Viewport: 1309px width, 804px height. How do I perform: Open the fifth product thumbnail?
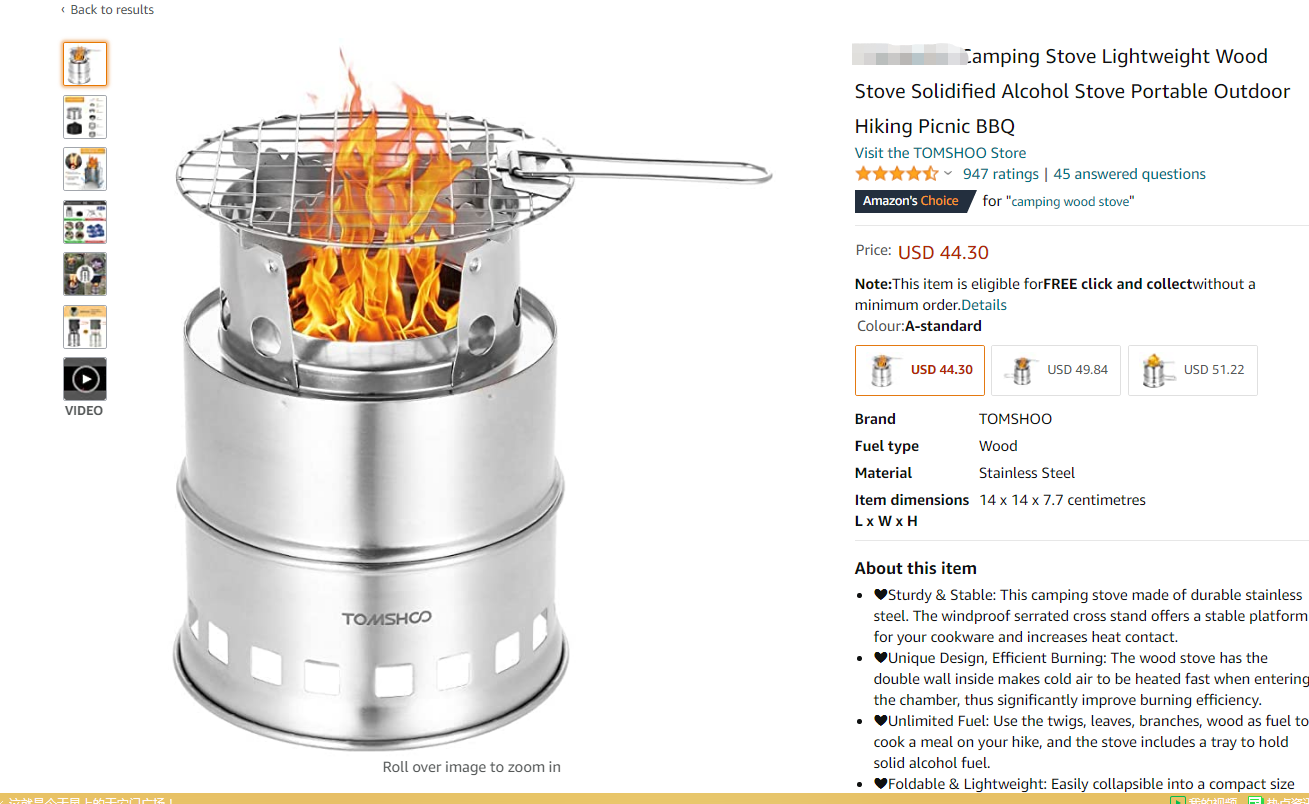85,274
